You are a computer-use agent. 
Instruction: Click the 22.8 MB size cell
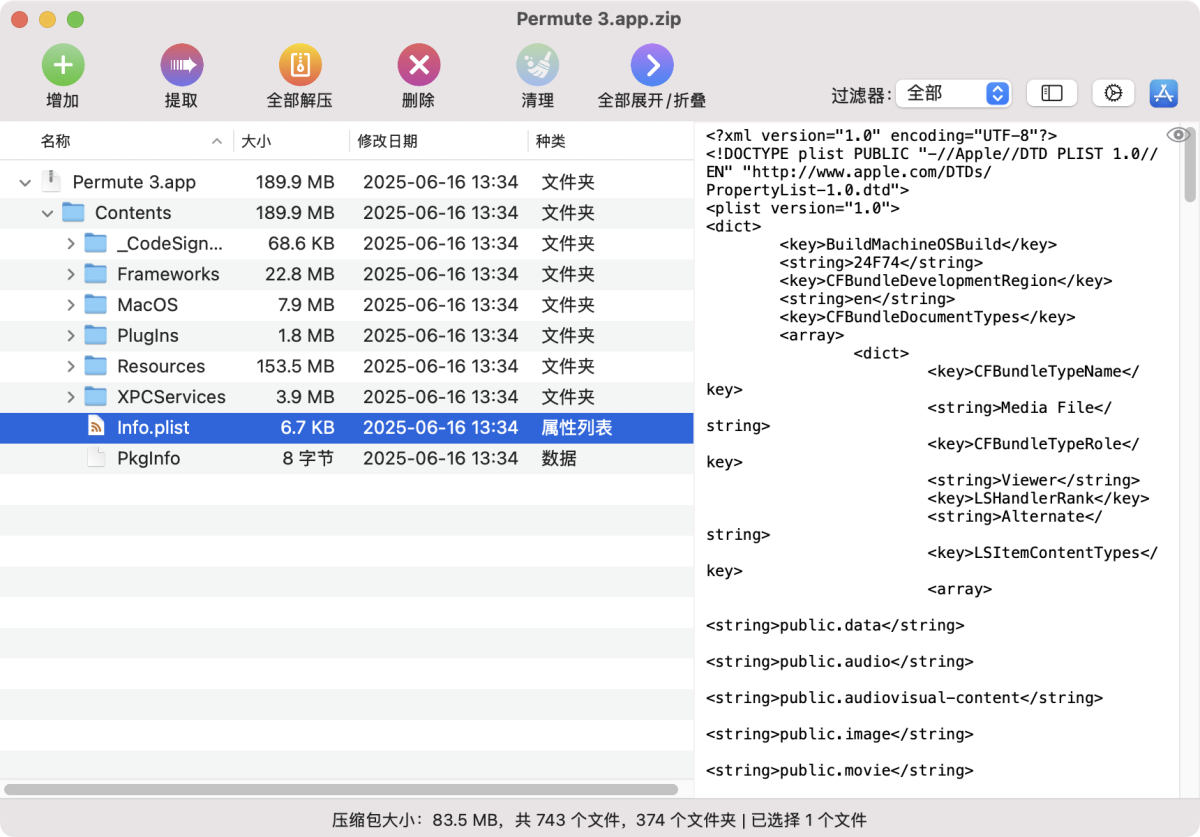pyautogui.click(x=300, y=274)
